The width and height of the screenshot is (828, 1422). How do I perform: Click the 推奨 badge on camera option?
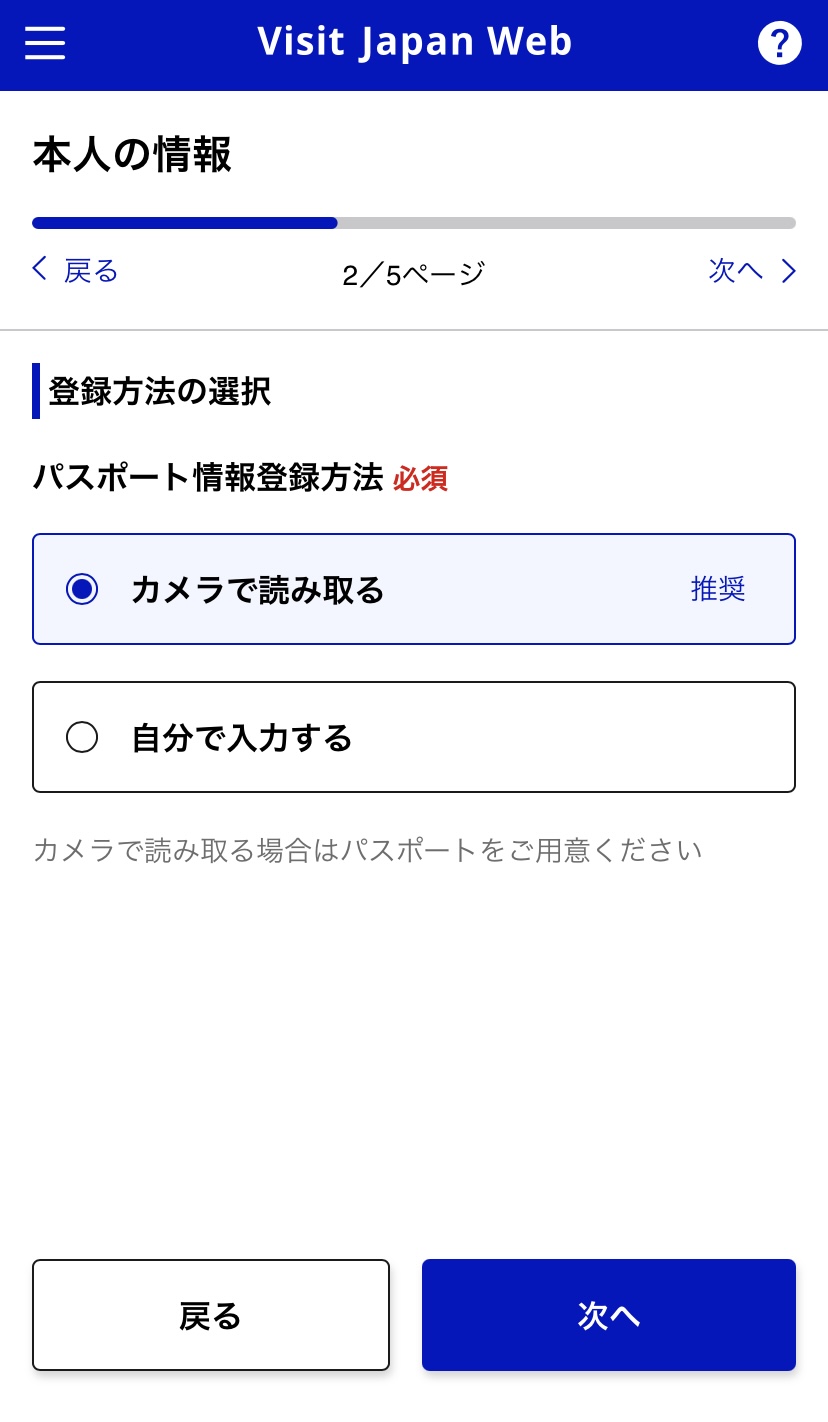(718, 589)
